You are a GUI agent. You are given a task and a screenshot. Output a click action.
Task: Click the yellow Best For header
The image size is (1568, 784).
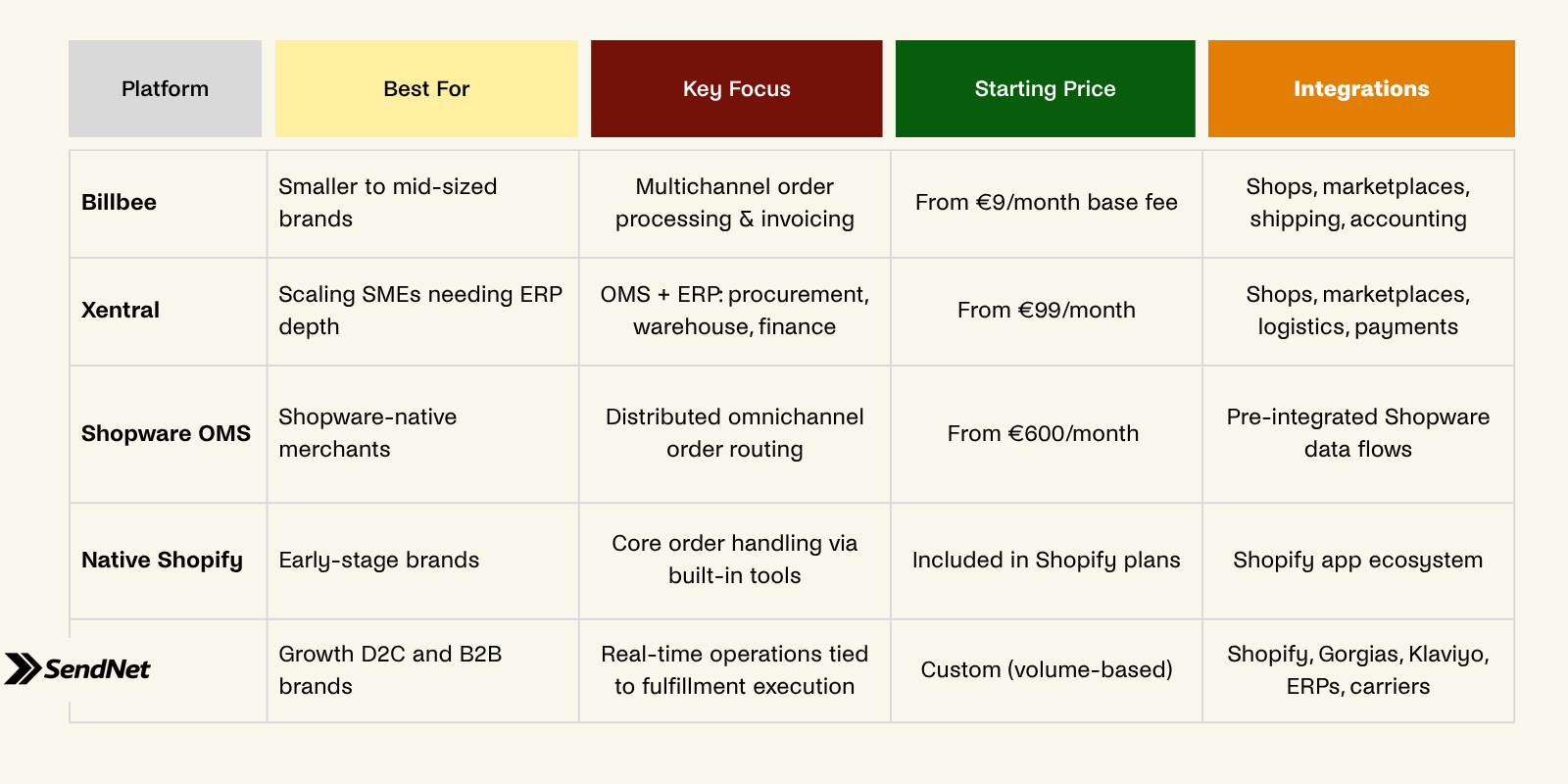coord(426,88)
